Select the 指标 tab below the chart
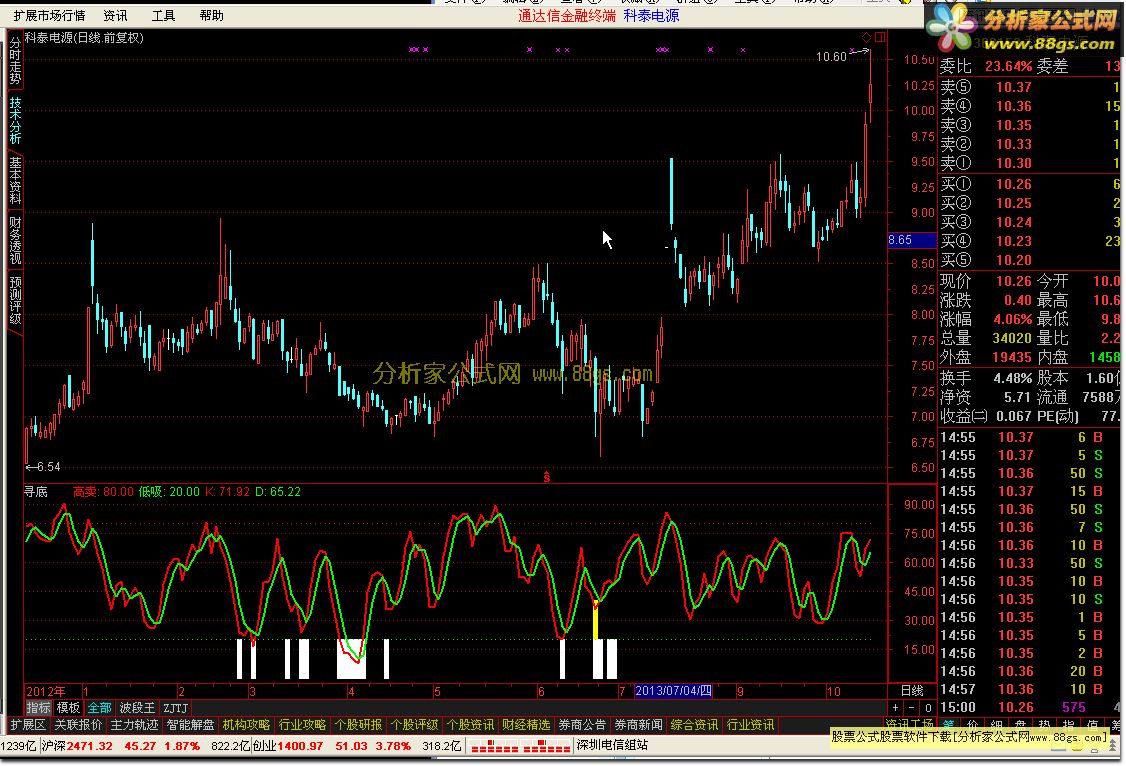The width and height of the screenshot is (1126, 766). coord(39,708)
